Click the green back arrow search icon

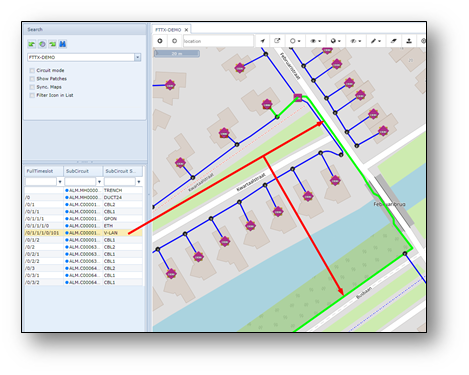(x=32, y=44)
